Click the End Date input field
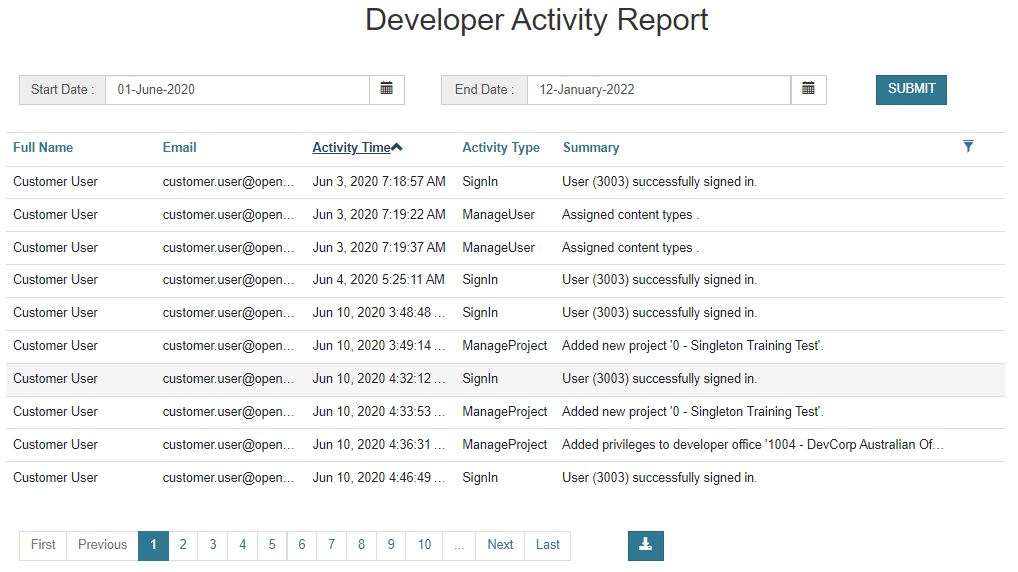This screenshot has height=572, width=1018. 658,89
